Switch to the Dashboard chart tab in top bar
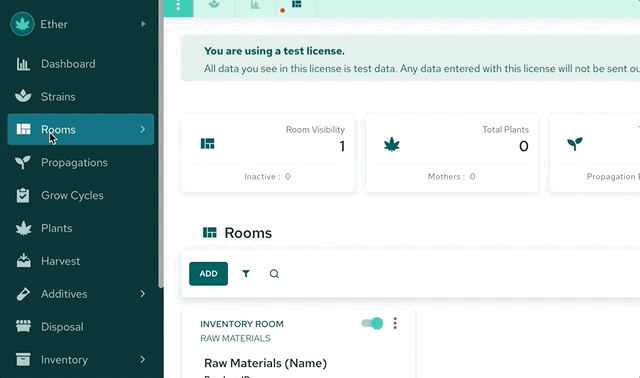This screenshot has width=640, height=378. coord(255,5)
